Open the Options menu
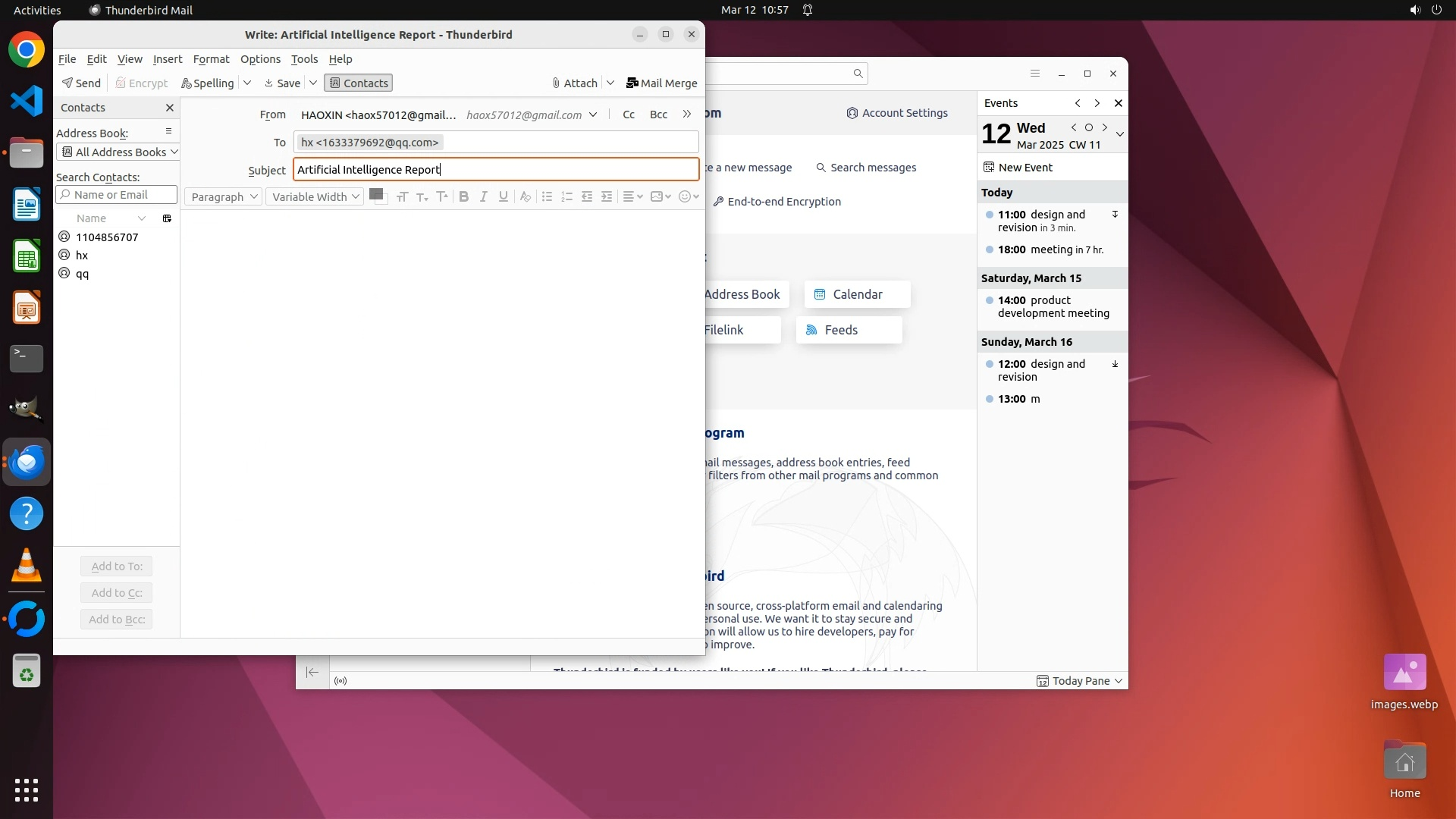 [x=260, y=59]
